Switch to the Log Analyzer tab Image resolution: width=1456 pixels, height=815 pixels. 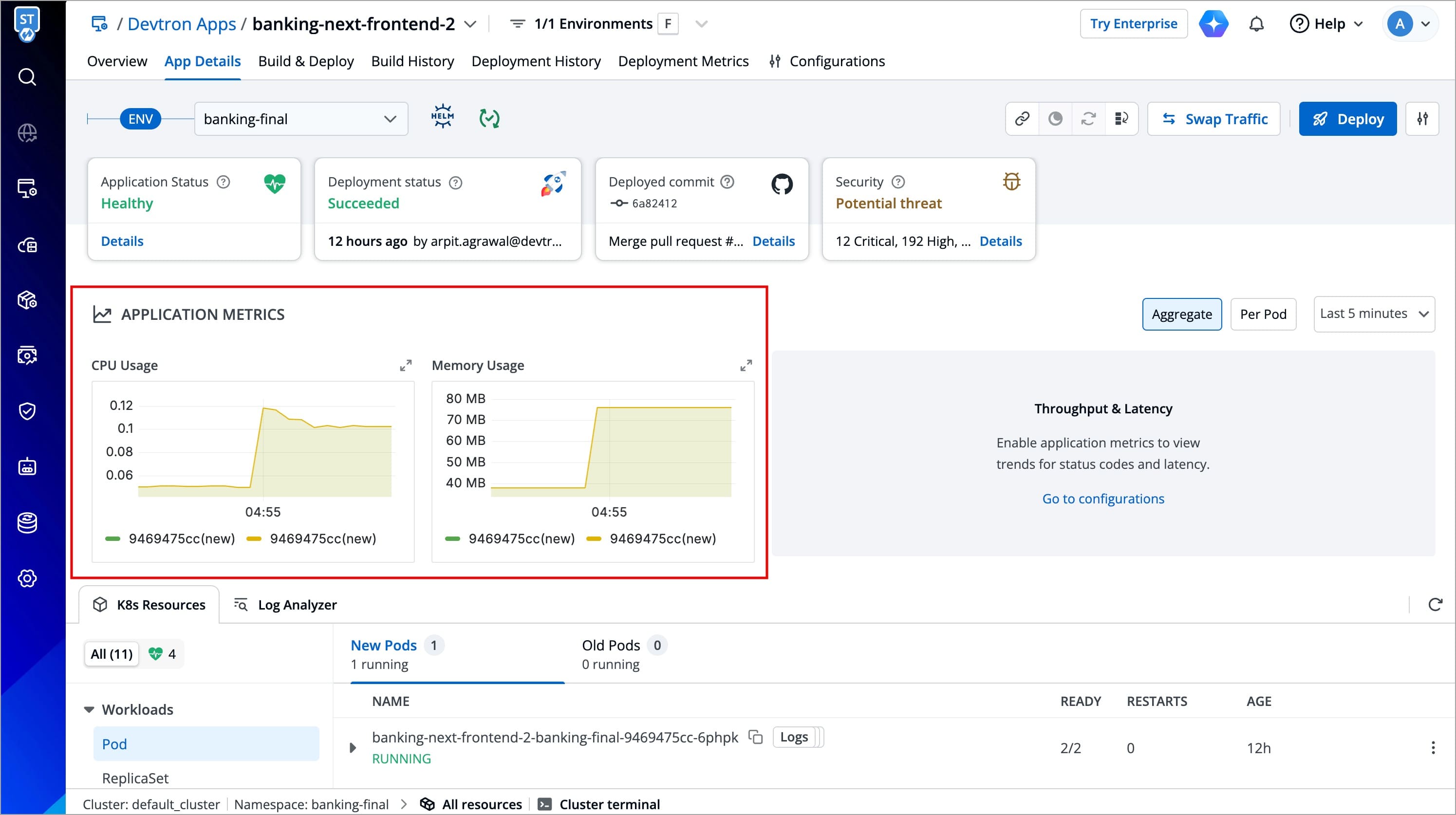click(285, 605)
